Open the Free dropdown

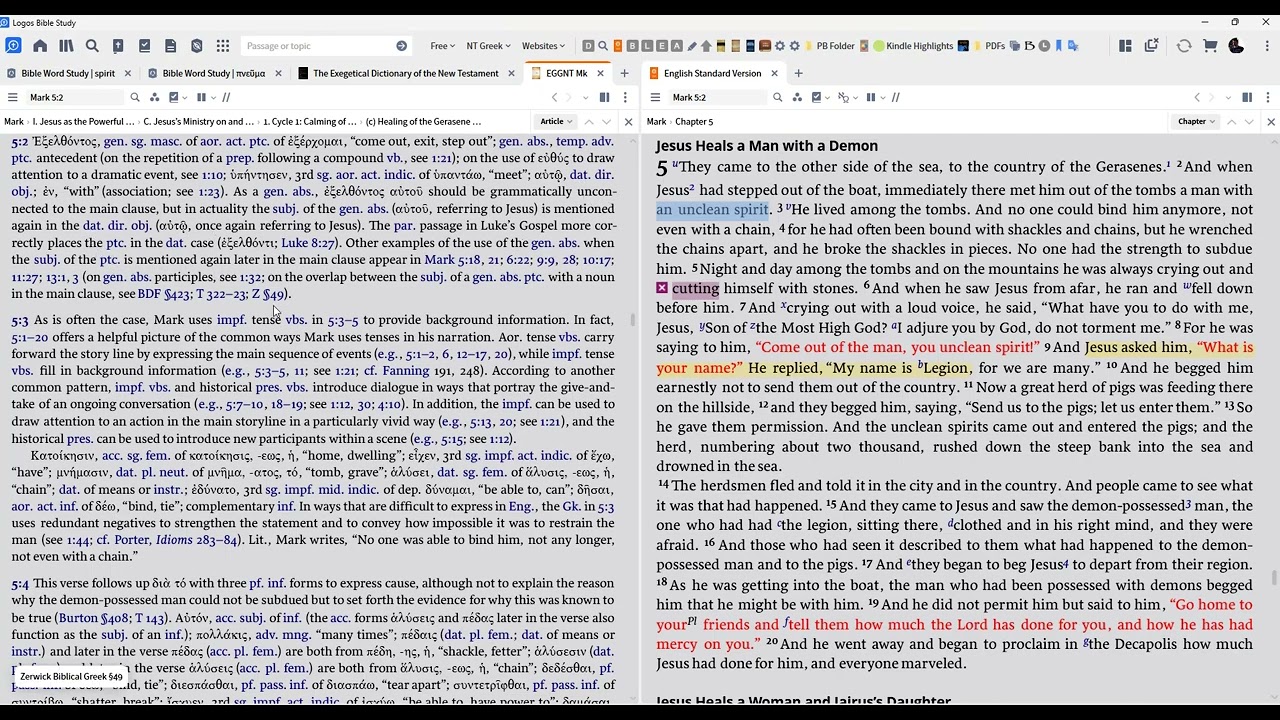(442, 46)
